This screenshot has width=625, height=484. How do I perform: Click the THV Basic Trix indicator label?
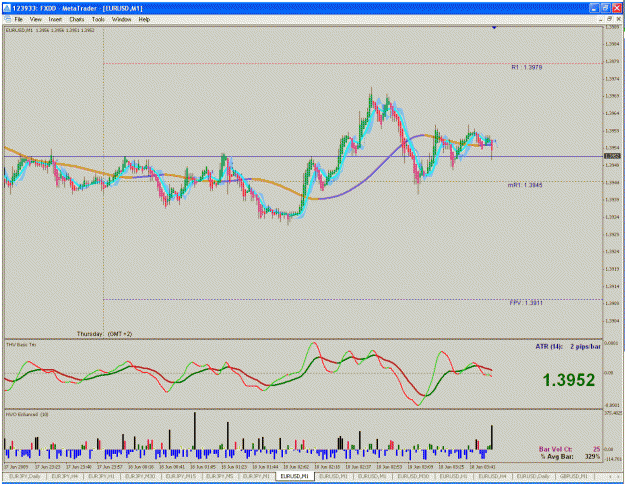[x=21, y=344]
